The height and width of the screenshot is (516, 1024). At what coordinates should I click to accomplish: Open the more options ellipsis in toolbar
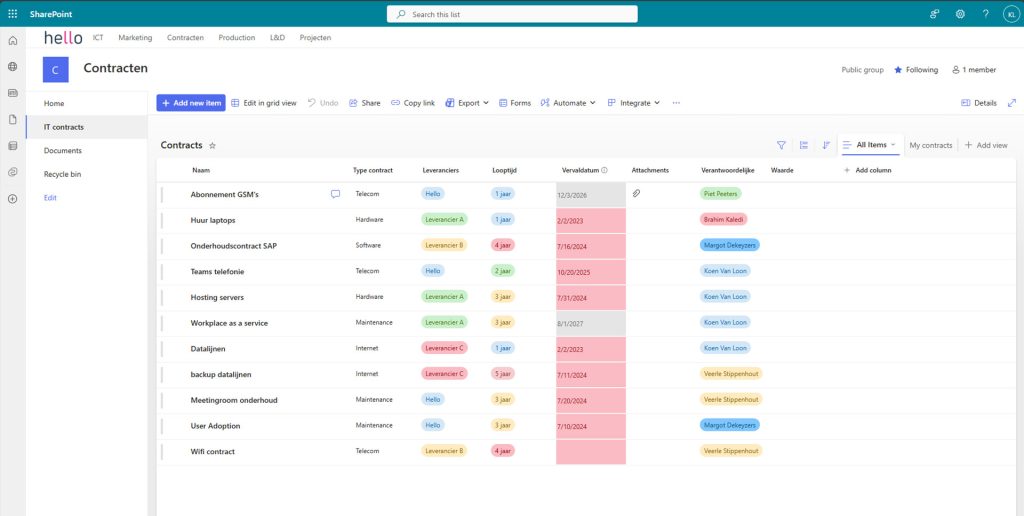click(x=676, y=103)
